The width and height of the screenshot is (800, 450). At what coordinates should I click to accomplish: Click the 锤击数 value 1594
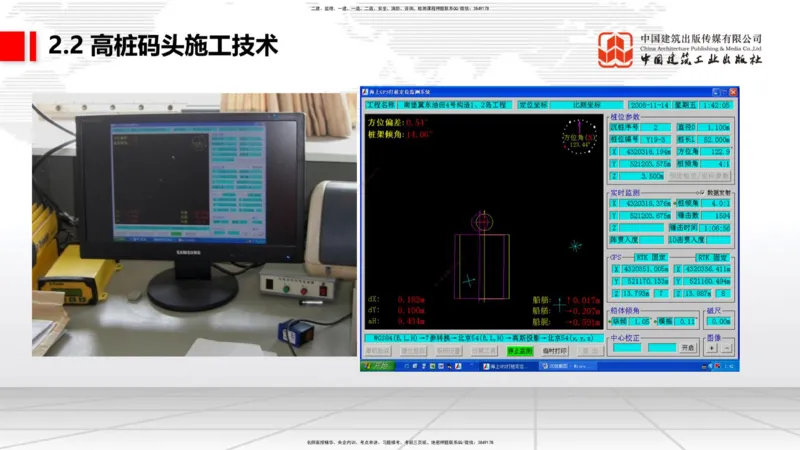(716, 215)
